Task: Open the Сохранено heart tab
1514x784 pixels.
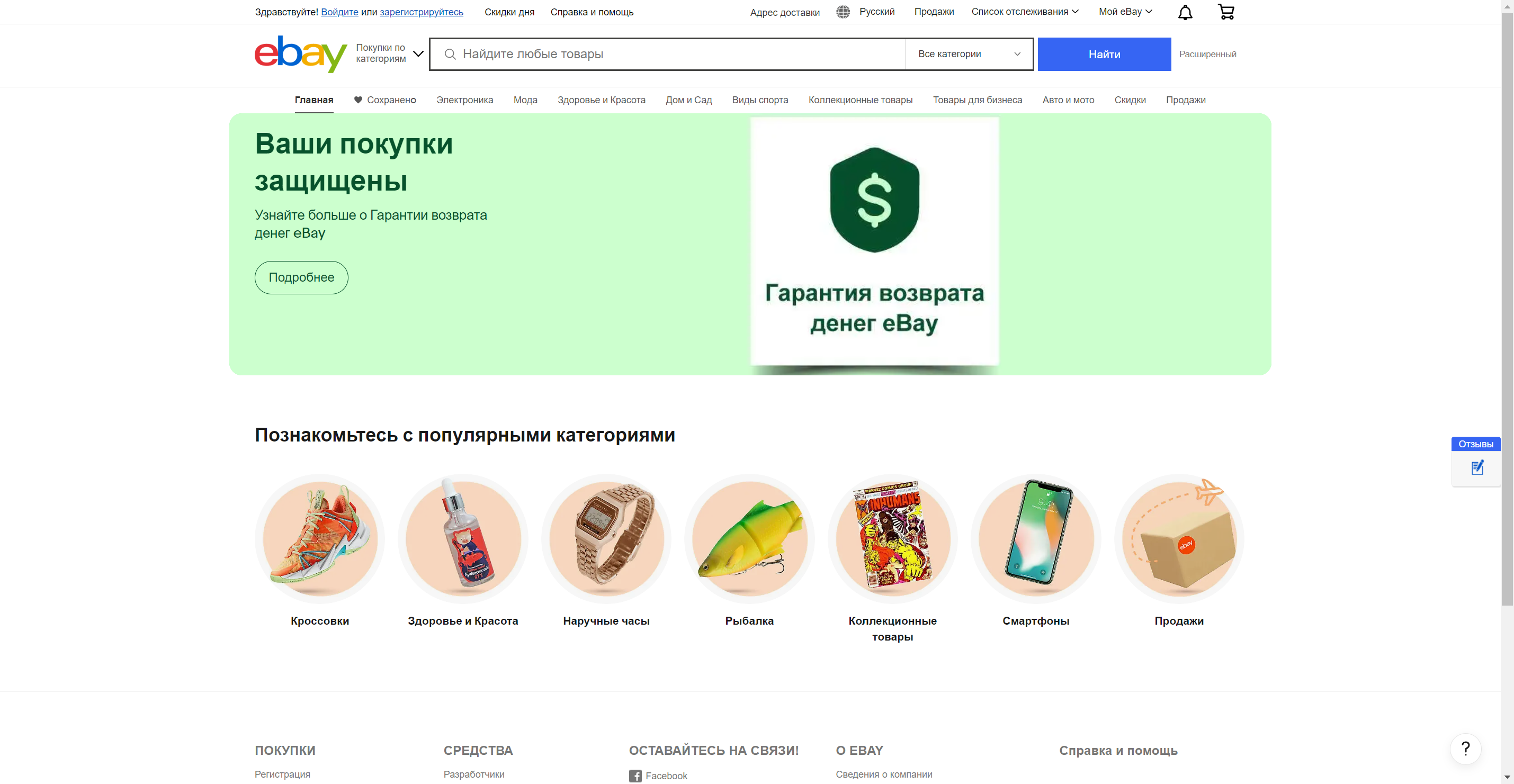Action: 385,100
